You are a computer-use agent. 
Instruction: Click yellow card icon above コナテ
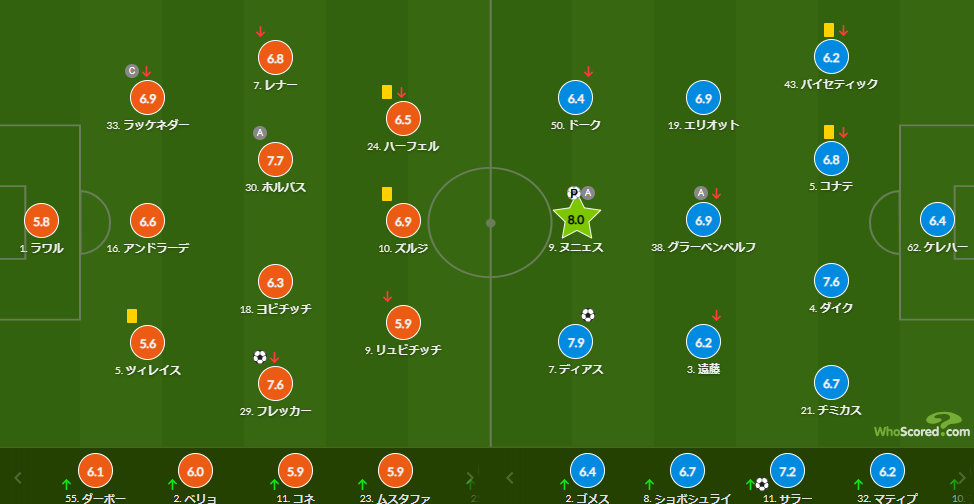point(829,132)
